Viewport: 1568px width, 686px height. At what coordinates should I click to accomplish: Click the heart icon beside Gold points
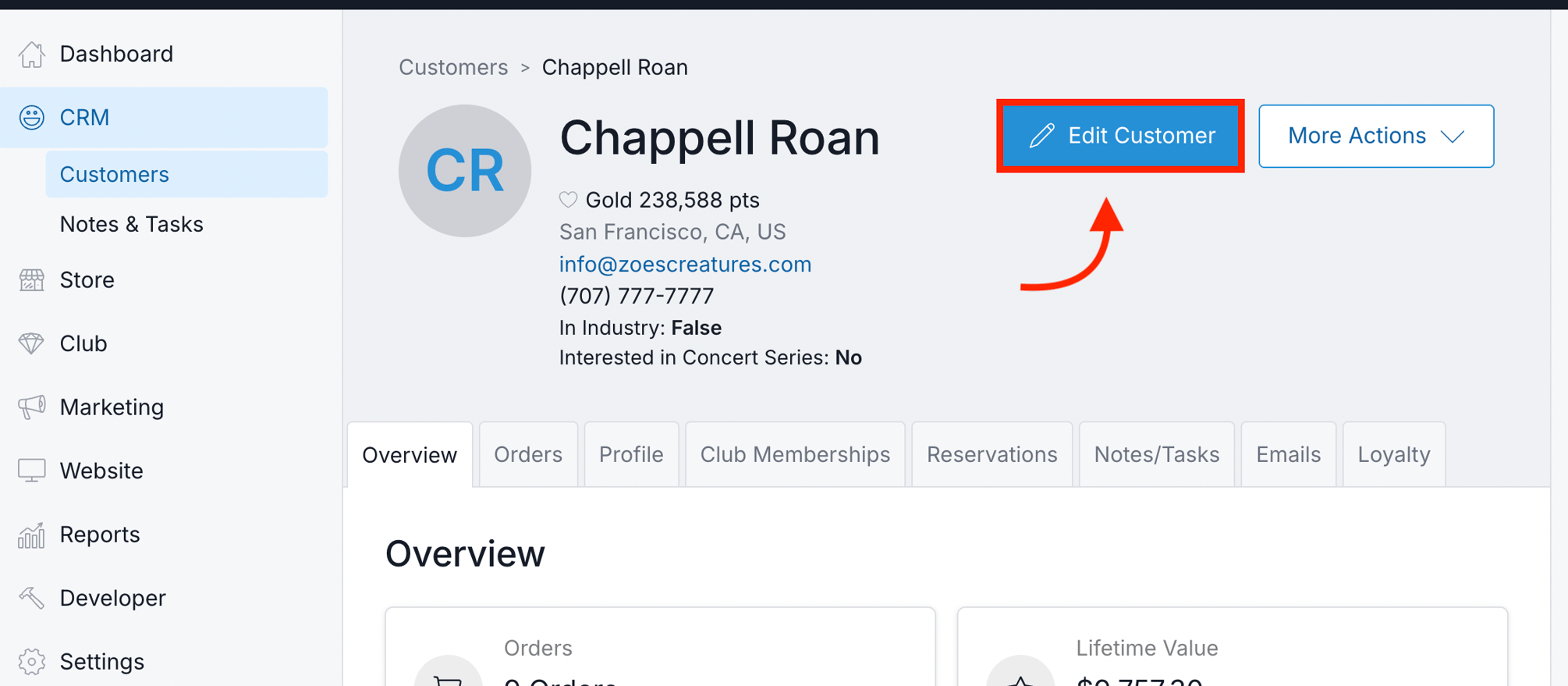pos(568,200)
